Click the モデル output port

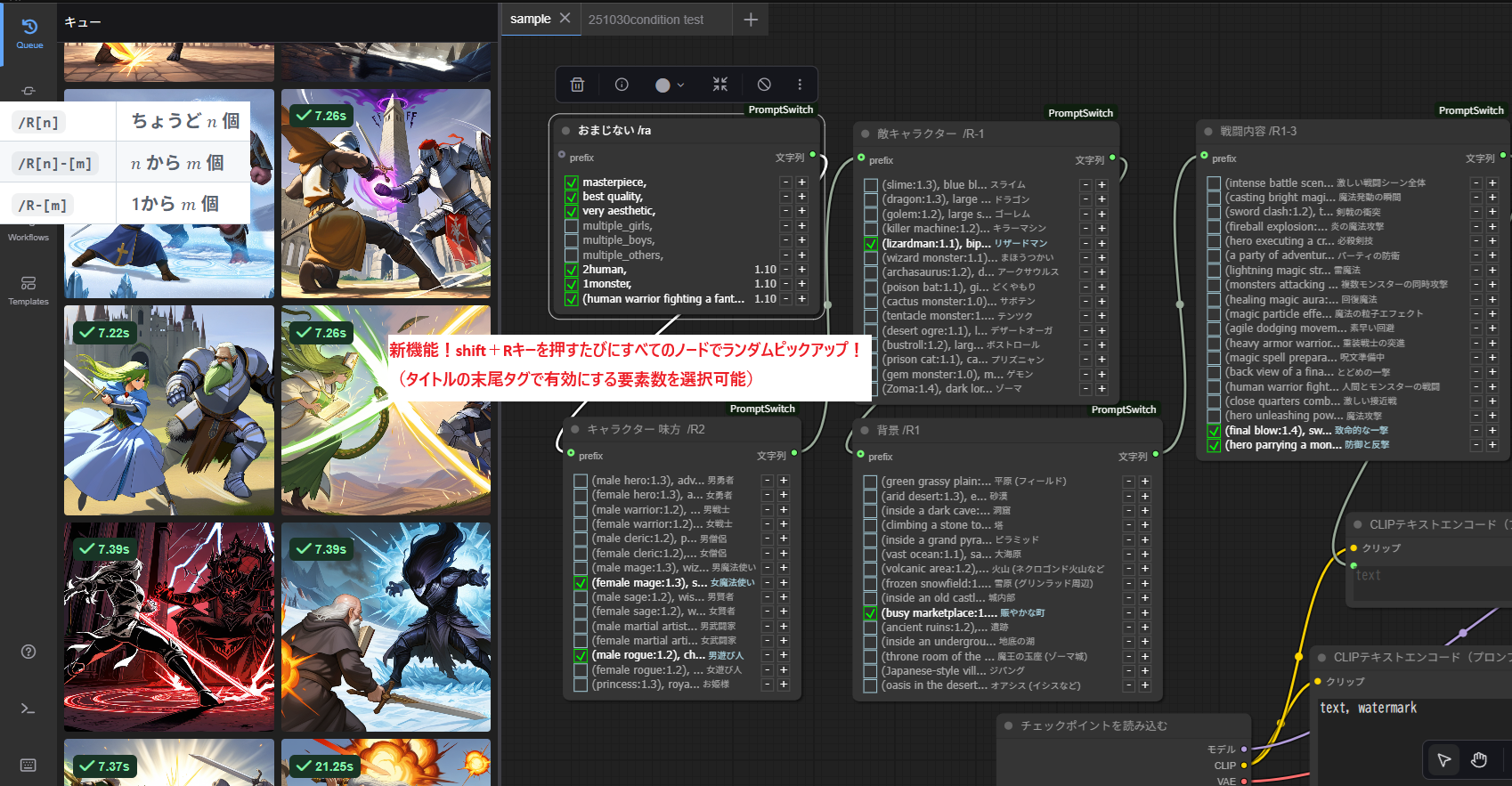tap(1244, 750)
